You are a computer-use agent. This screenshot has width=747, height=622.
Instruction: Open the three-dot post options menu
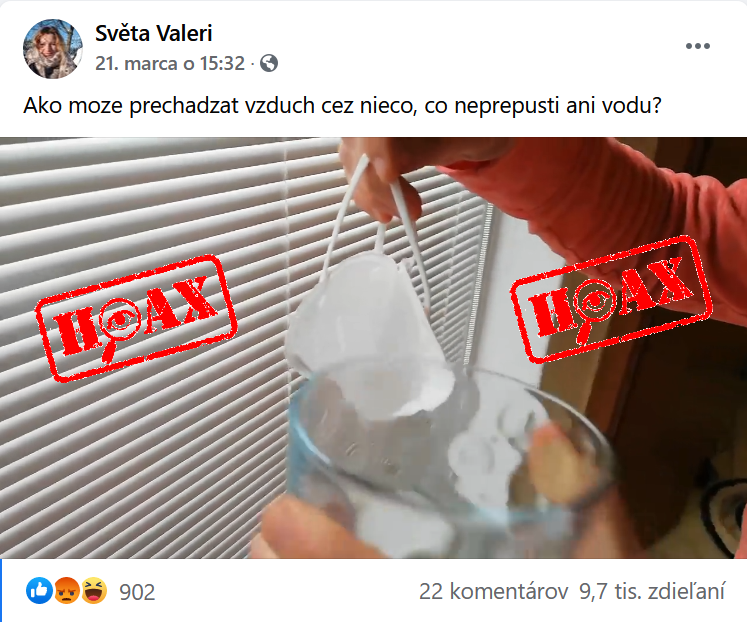click(698, 46)
